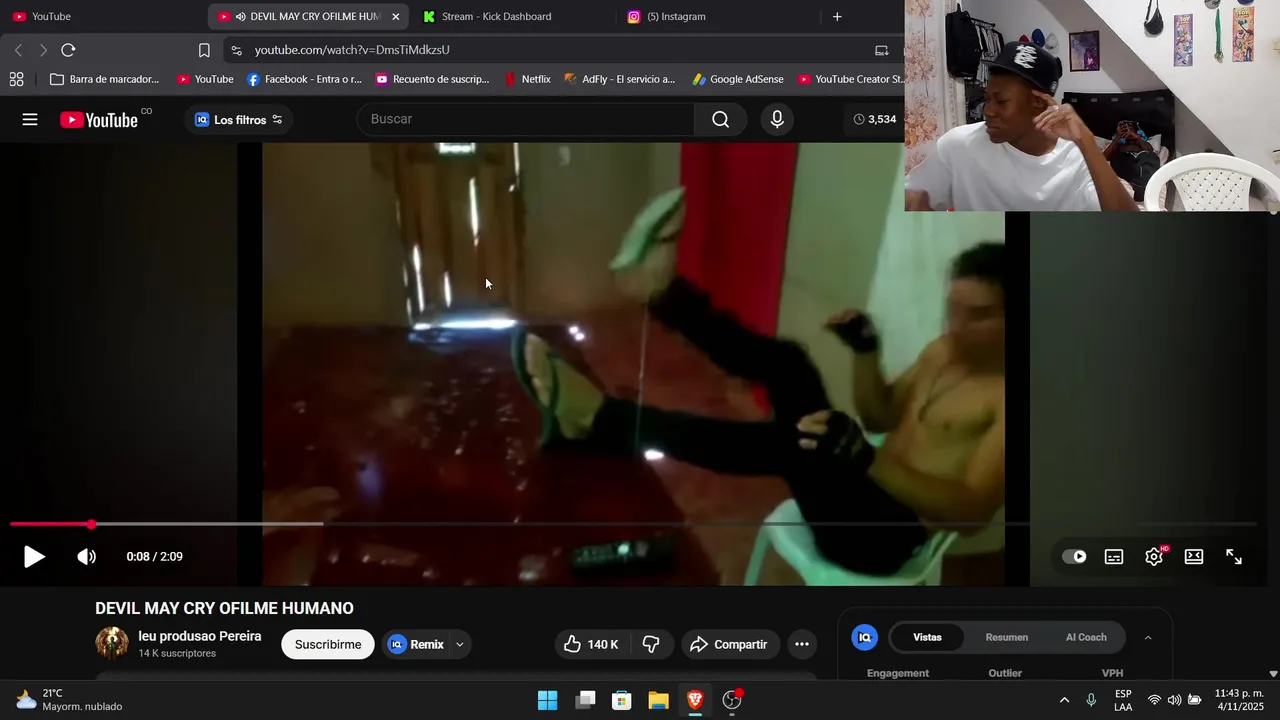Go to YouTube home via logo

[x=99, y=120]
